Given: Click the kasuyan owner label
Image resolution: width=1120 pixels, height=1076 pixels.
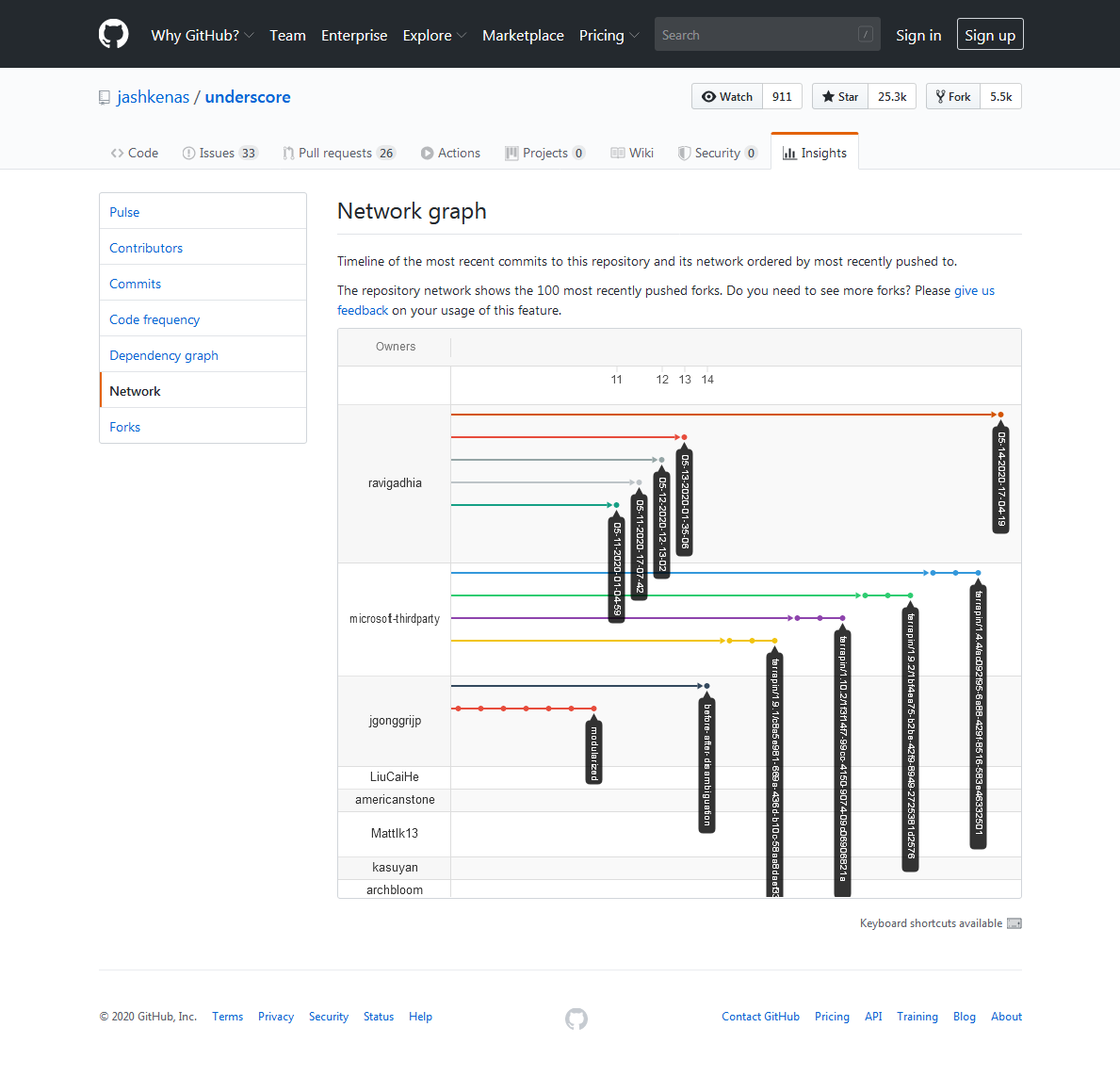Looking at the screenshot, I should pos(395,868).
